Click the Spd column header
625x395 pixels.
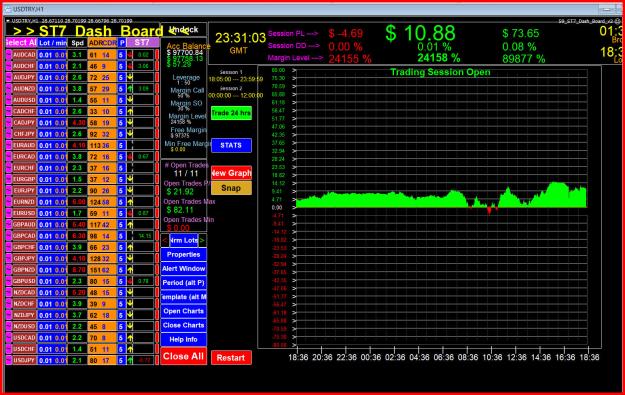coord(77,43)
